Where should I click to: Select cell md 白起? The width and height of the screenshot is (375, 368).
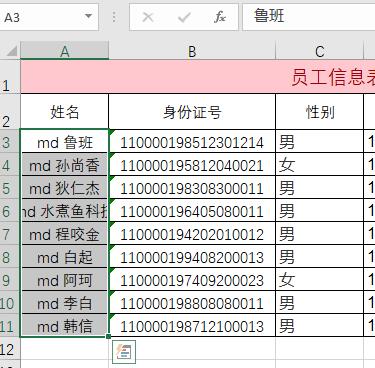65,257
